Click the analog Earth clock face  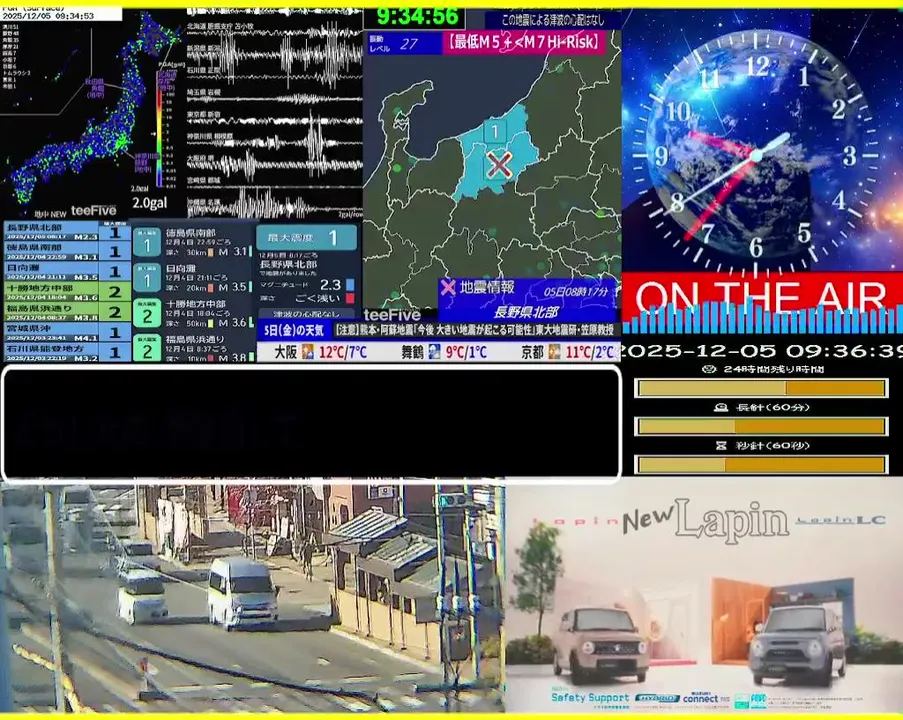[756, 156]
